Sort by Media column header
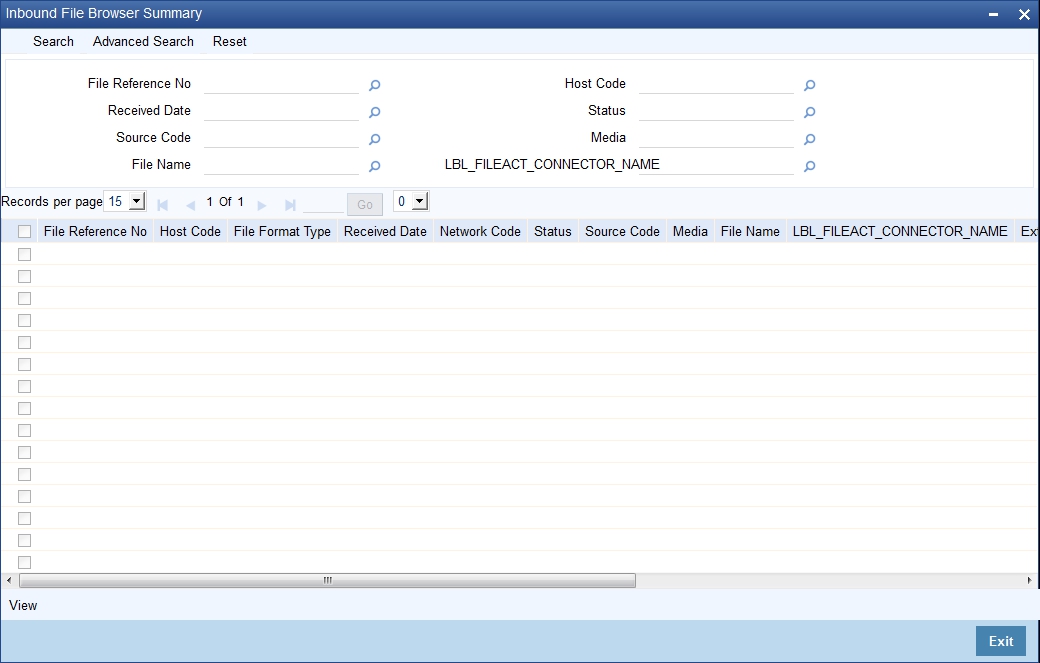1040x663 pixels. [690, 231]
